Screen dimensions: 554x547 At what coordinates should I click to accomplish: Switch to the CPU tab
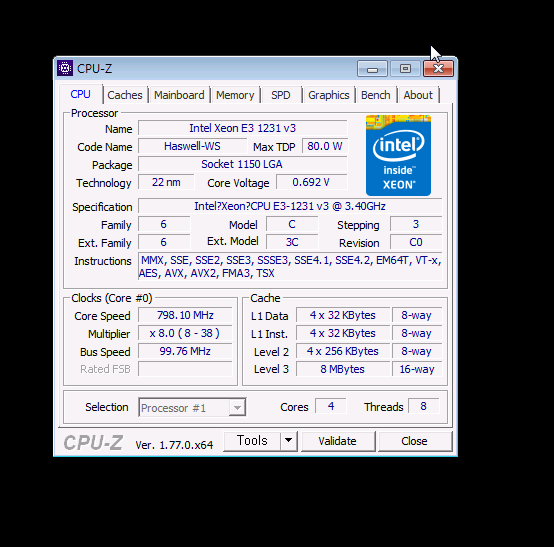click(81, 94)
